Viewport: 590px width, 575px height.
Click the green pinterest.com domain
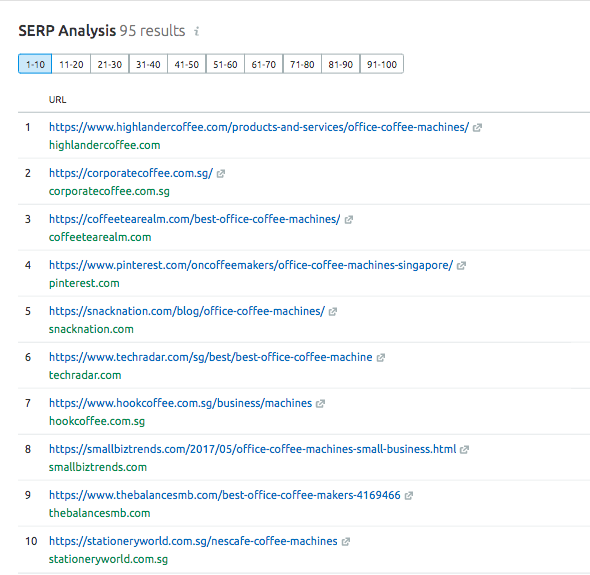tap(84, 283)
